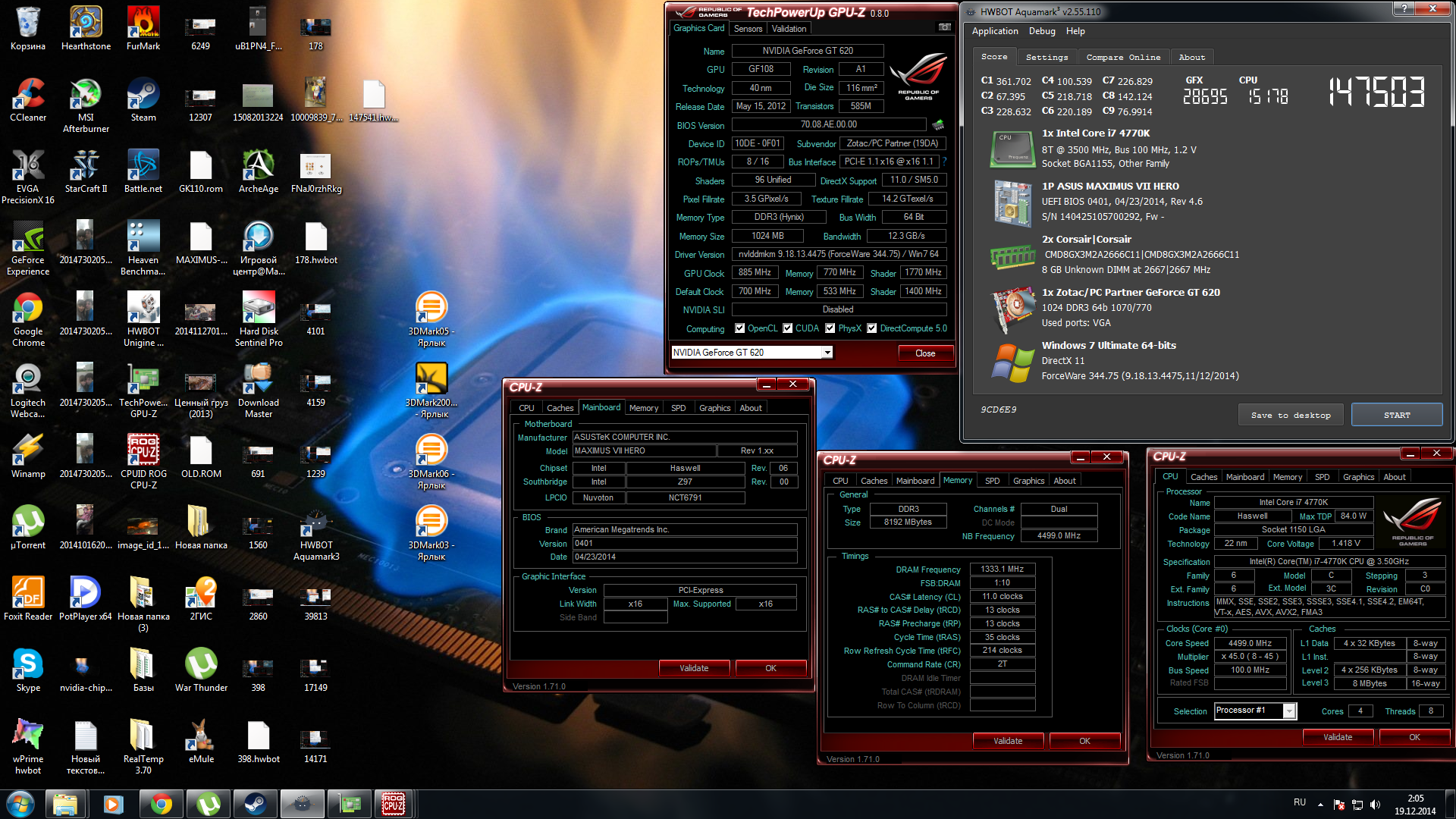Click OK in the CPU-Z Memory window
Image resolution: width=1456 pixels, height=819 pixels.
(1084, 741)
